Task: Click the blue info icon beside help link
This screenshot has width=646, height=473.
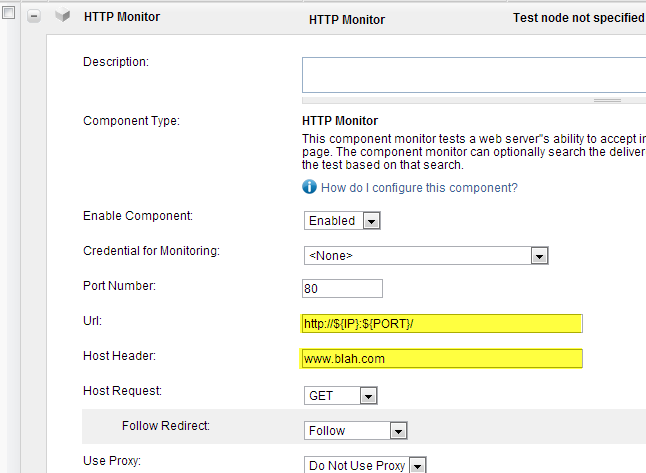Action: 309,187
